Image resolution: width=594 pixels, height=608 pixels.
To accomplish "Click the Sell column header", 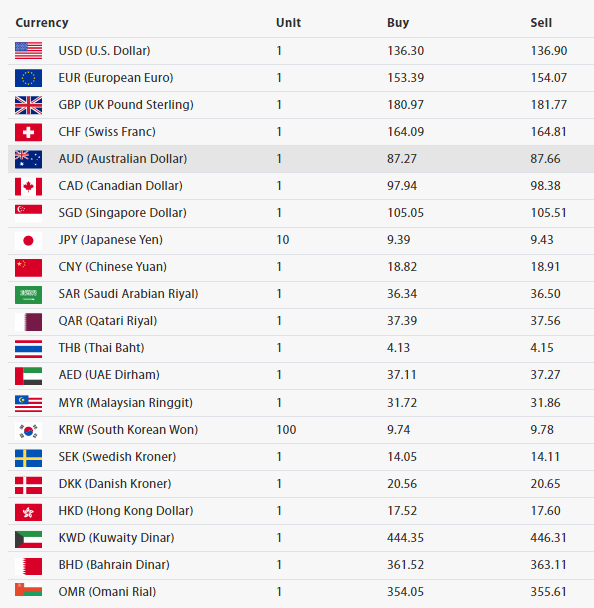I will (541, 22).
